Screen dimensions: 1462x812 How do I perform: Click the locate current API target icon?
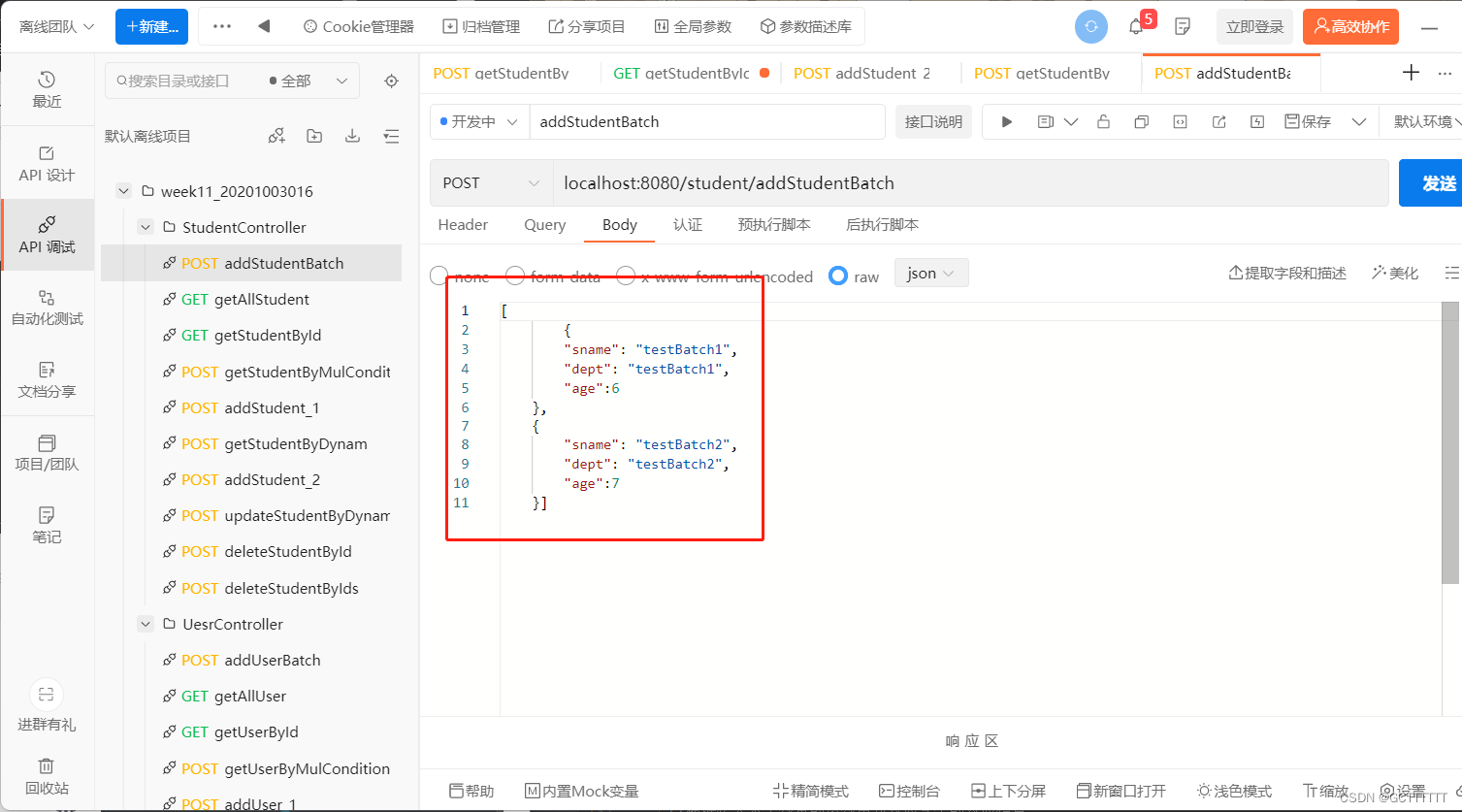pyautogui.click(x=392, y=81)
